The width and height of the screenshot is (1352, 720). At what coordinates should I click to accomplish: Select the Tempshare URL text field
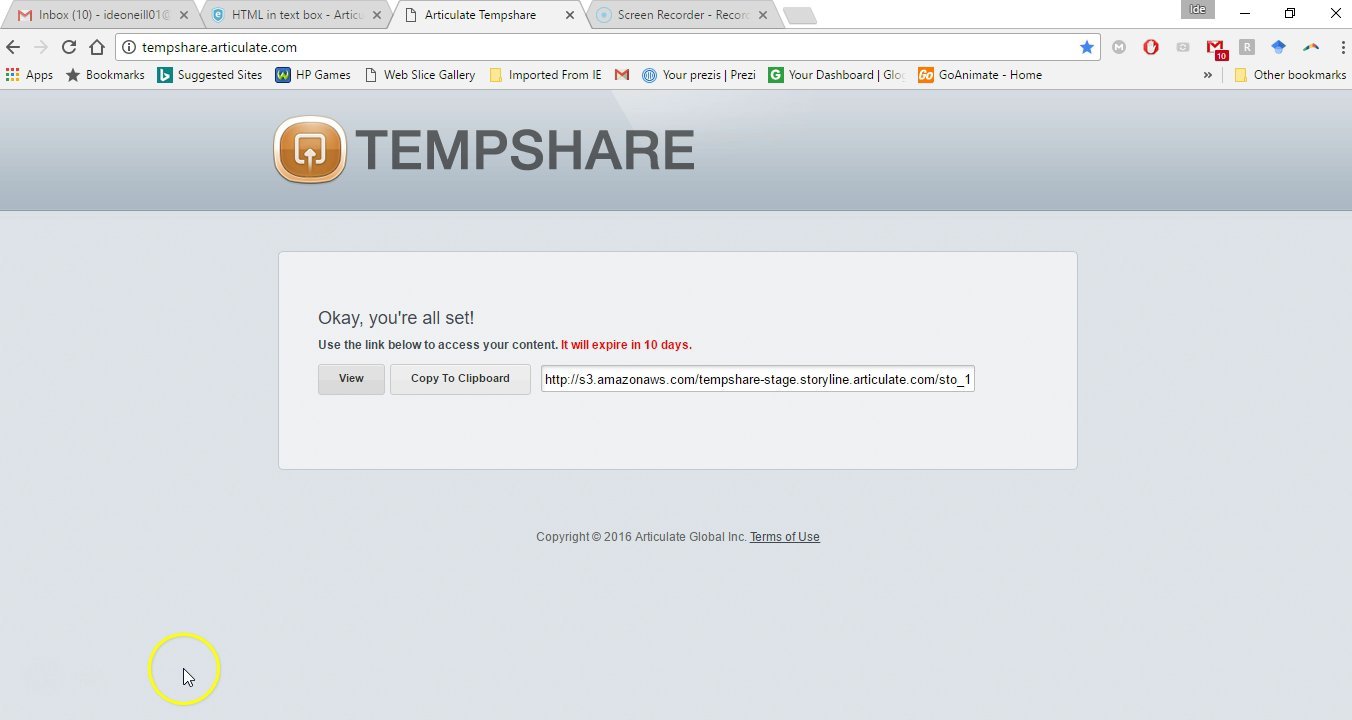click(x=757, y=379)
